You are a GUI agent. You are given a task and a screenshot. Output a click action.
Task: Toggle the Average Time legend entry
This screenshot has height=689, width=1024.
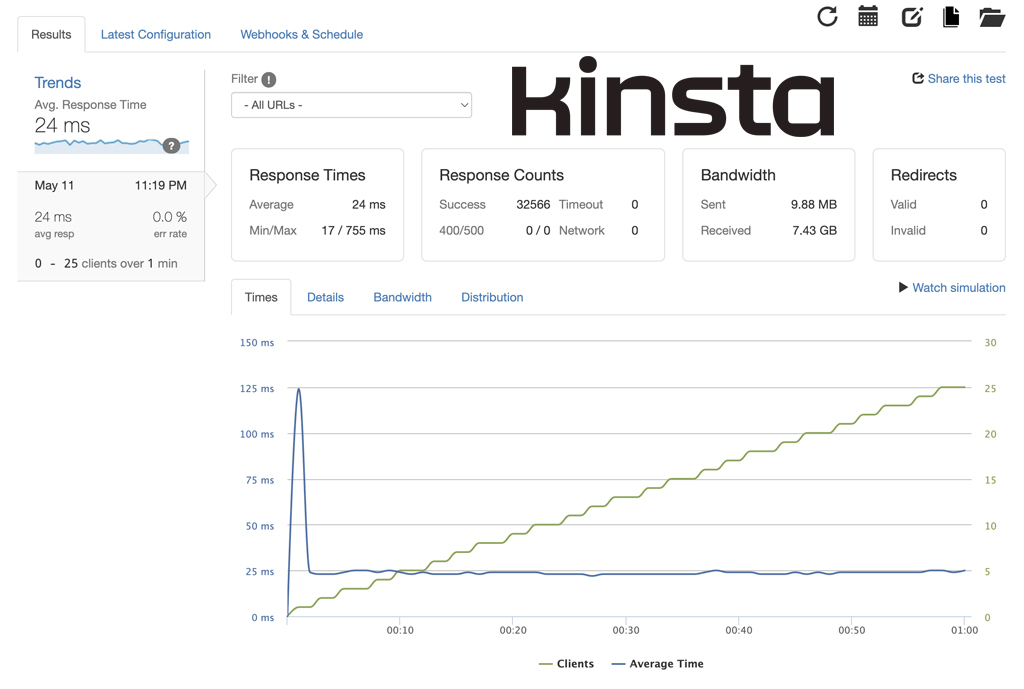[x=658, y=664]
